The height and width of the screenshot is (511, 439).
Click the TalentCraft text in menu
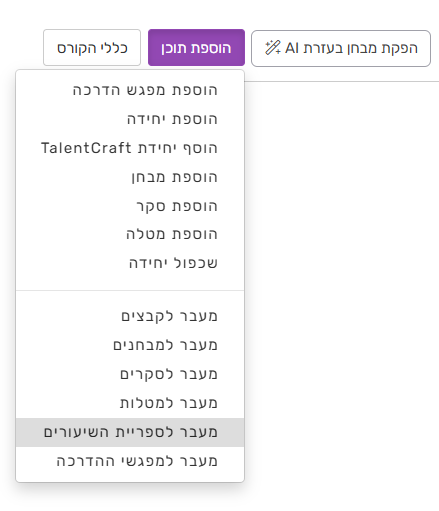86,148
